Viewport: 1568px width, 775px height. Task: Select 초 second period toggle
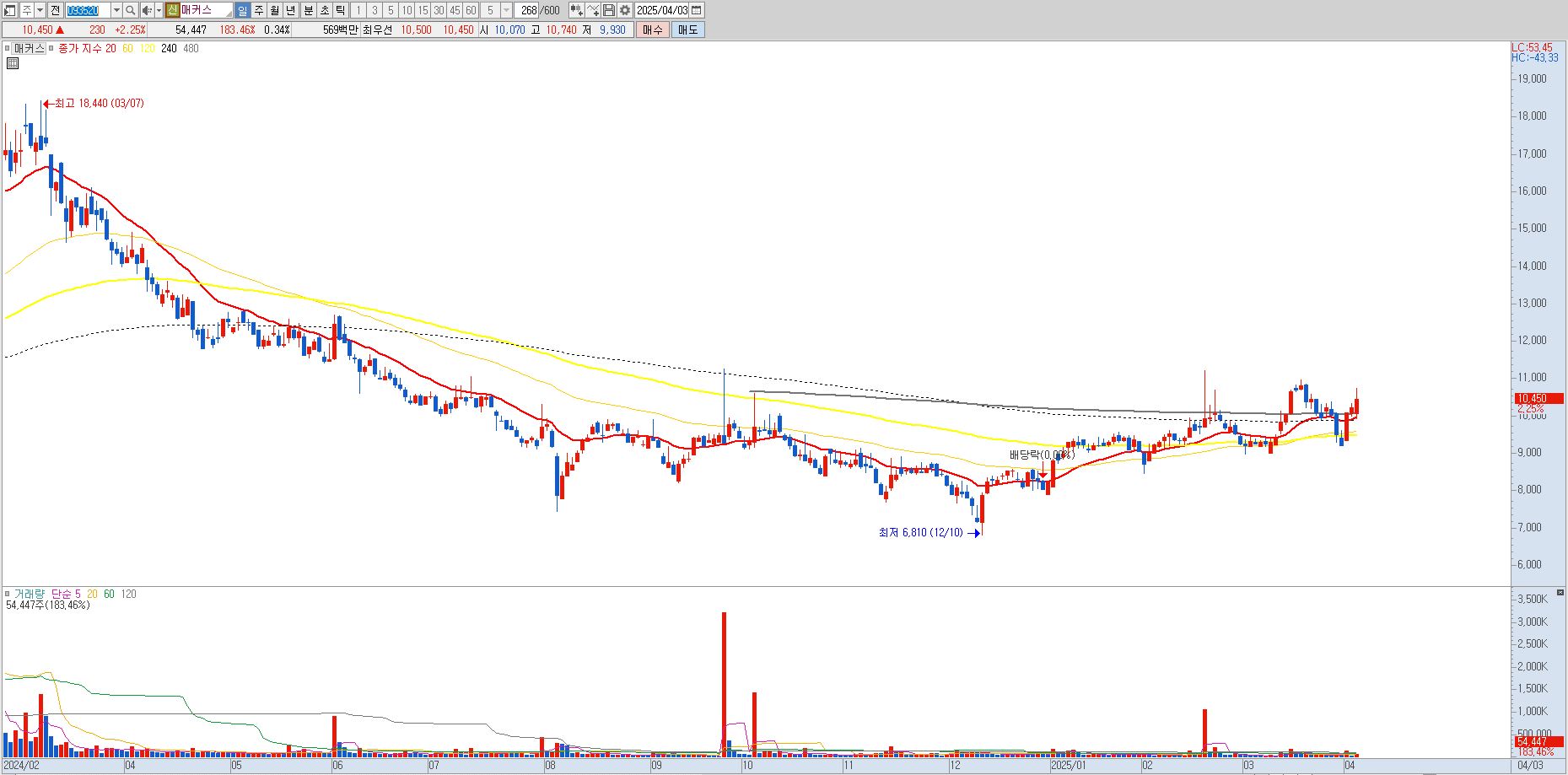[x=324, y=10]
